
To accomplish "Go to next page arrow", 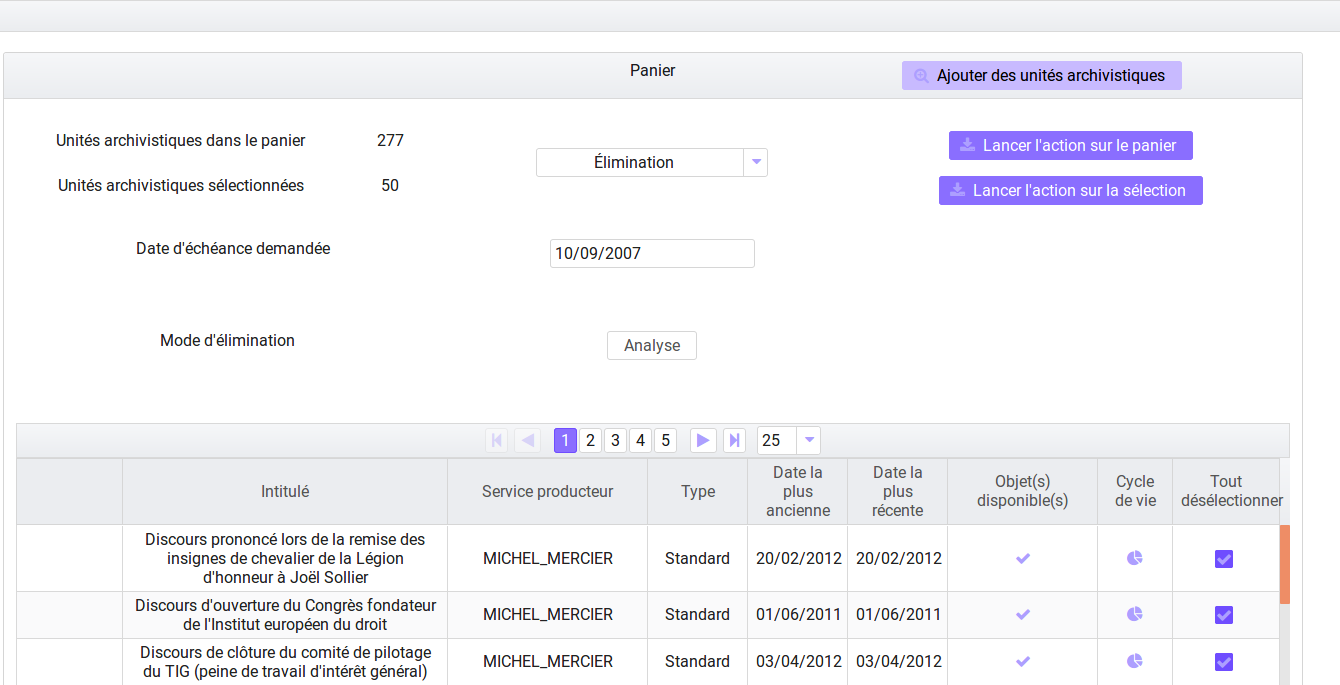I will (x=703, y=440).
